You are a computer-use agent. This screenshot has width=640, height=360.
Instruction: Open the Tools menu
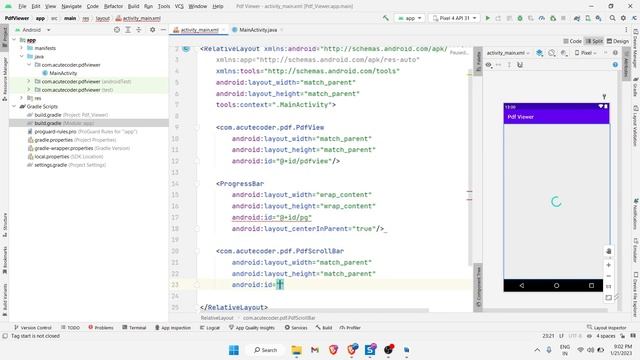coord(164,6)
